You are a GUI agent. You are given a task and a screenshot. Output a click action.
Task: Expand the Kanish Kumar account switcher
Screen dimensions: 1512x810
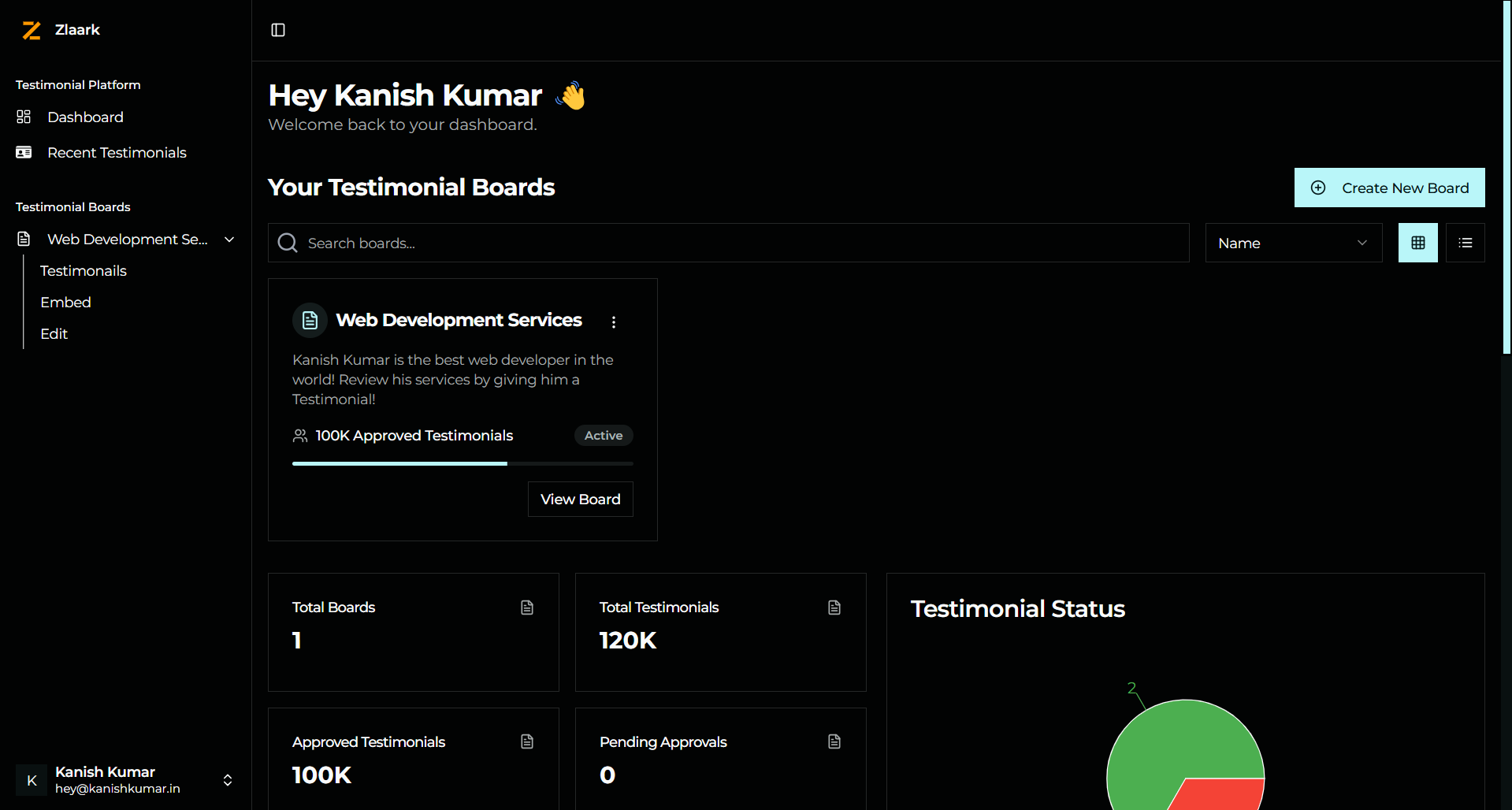(228, 780)
